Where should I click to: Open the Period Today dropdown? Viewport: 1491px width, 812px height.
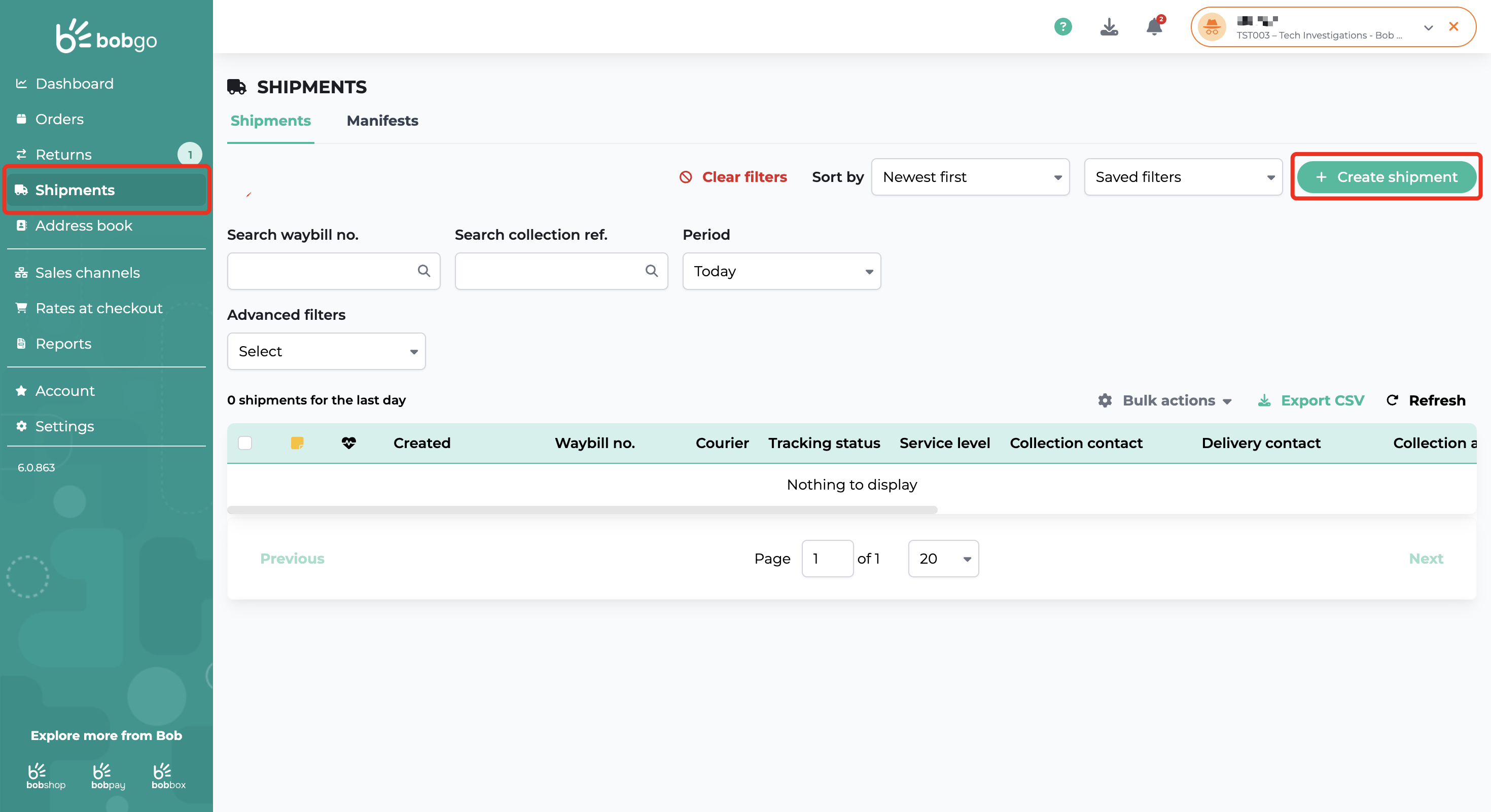(782, 271)
